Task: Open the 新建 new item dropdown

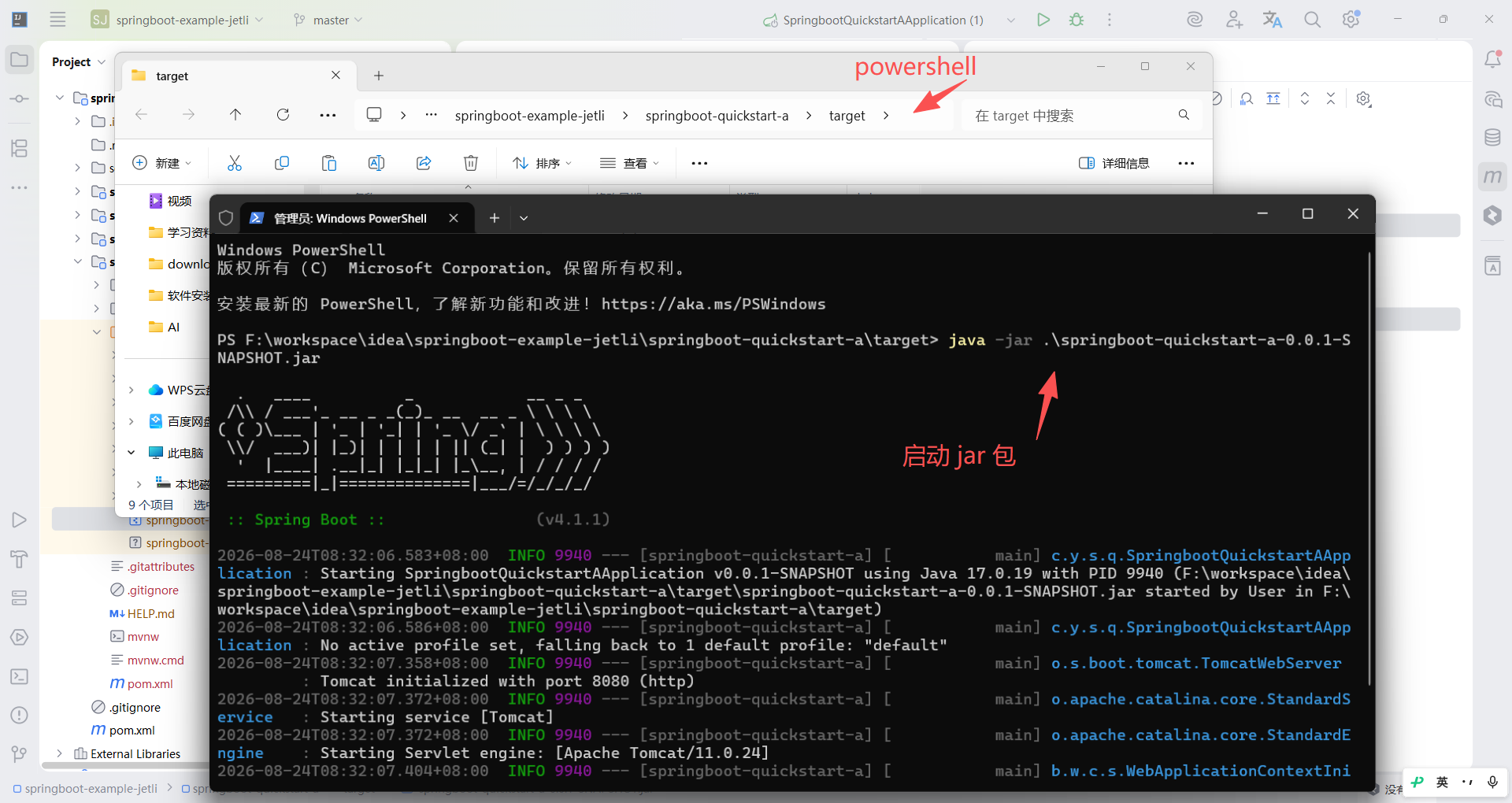Action: click(x=162, y=163)
